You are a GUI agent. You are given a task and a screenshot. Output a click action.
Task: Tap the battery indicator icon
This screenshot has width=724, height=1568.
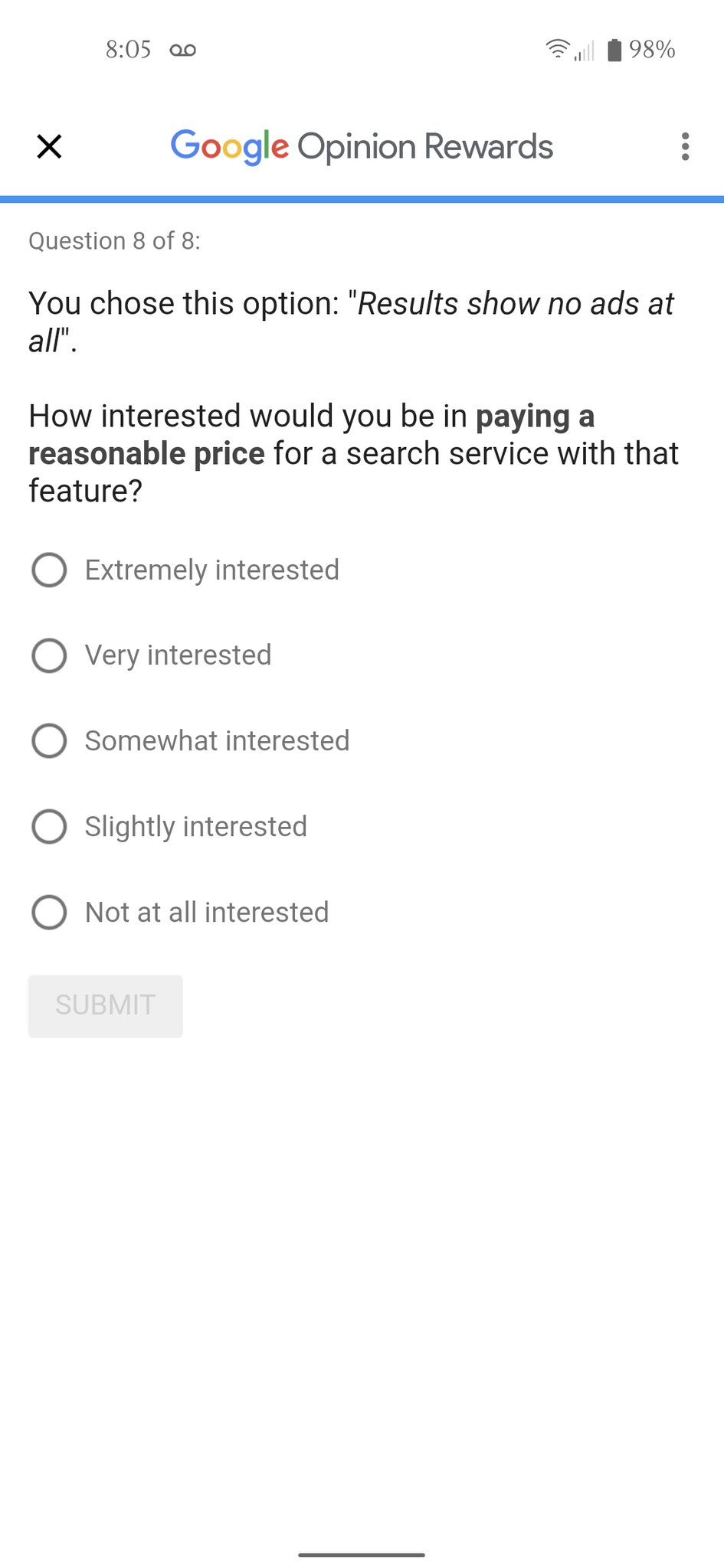614,50
